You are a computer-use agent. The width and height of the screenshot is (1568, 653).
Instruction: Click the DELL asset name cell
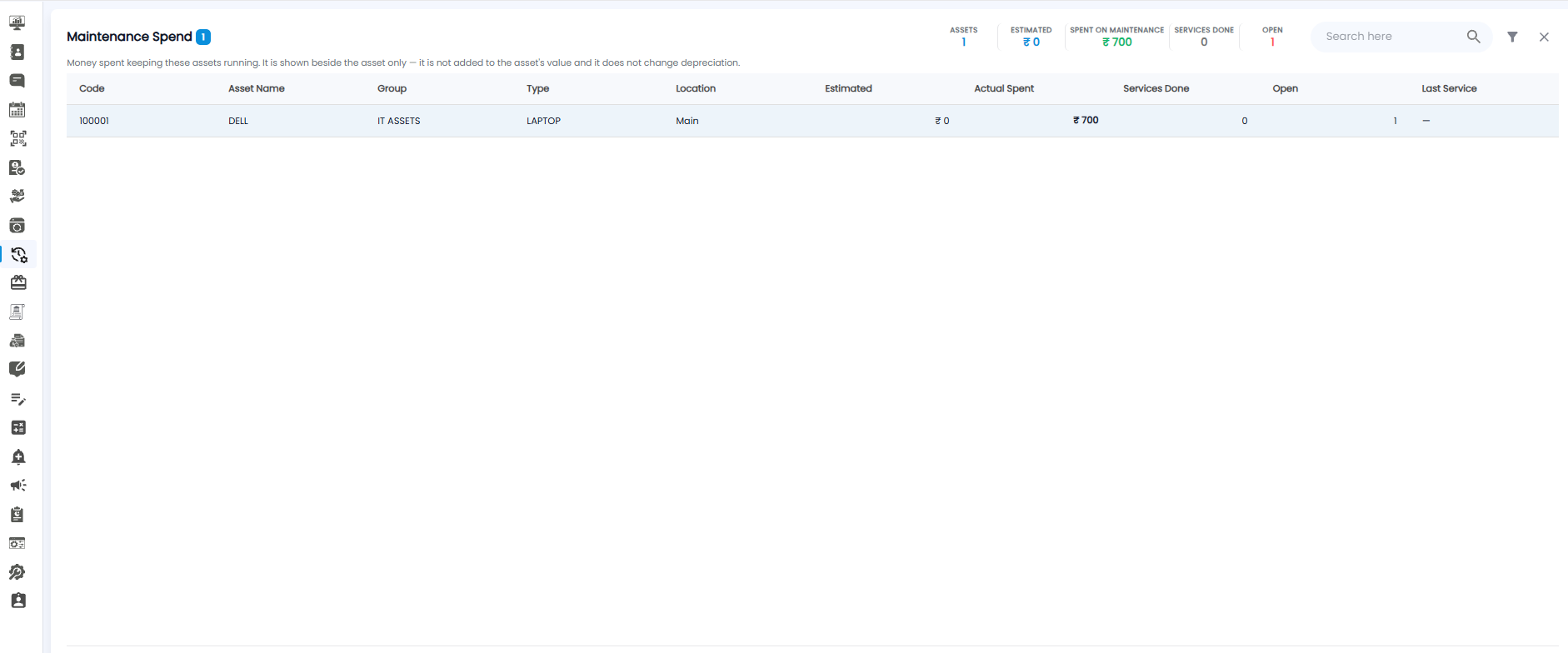[238, 121]
